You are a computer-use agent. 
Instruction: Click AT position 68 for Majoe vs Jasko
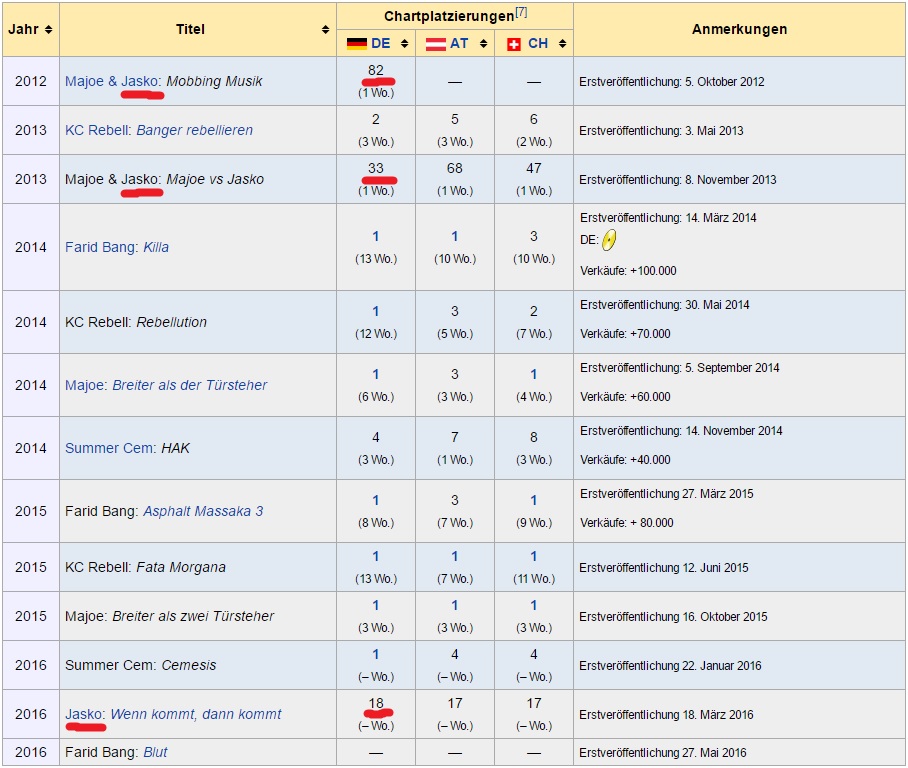[455, 169]
